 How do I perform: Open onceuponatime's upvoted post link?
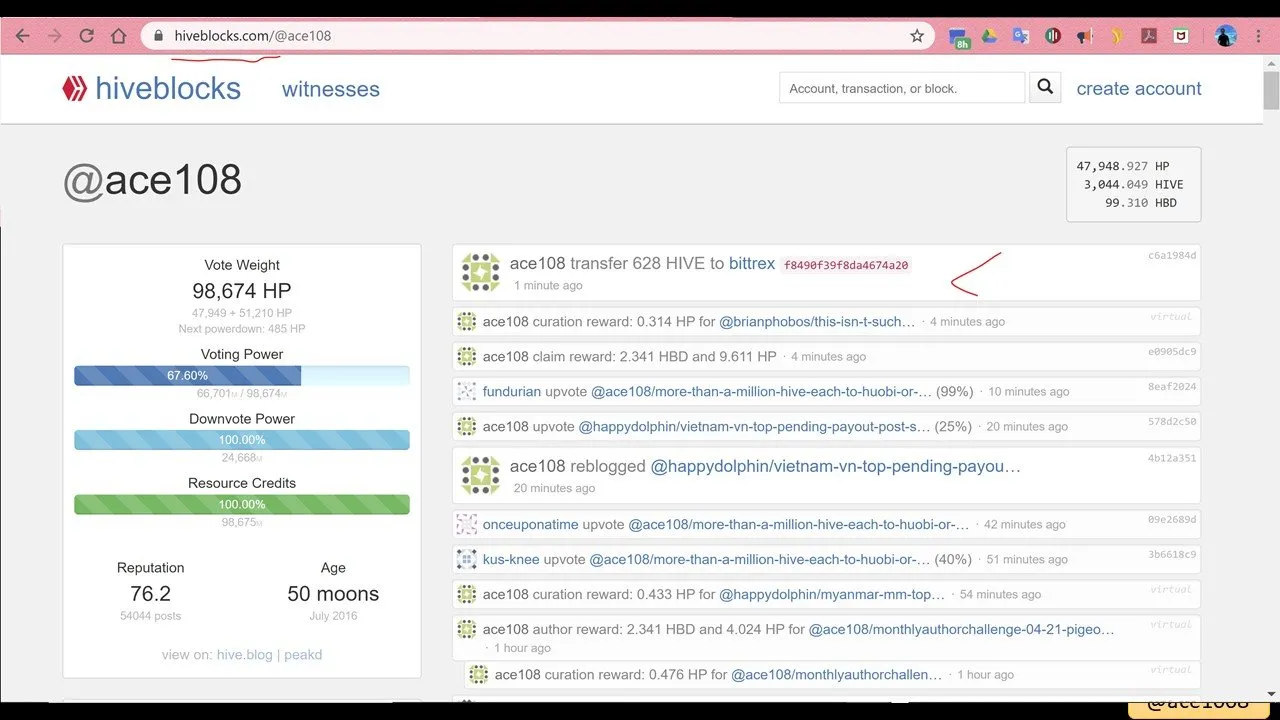click(799, 524)
